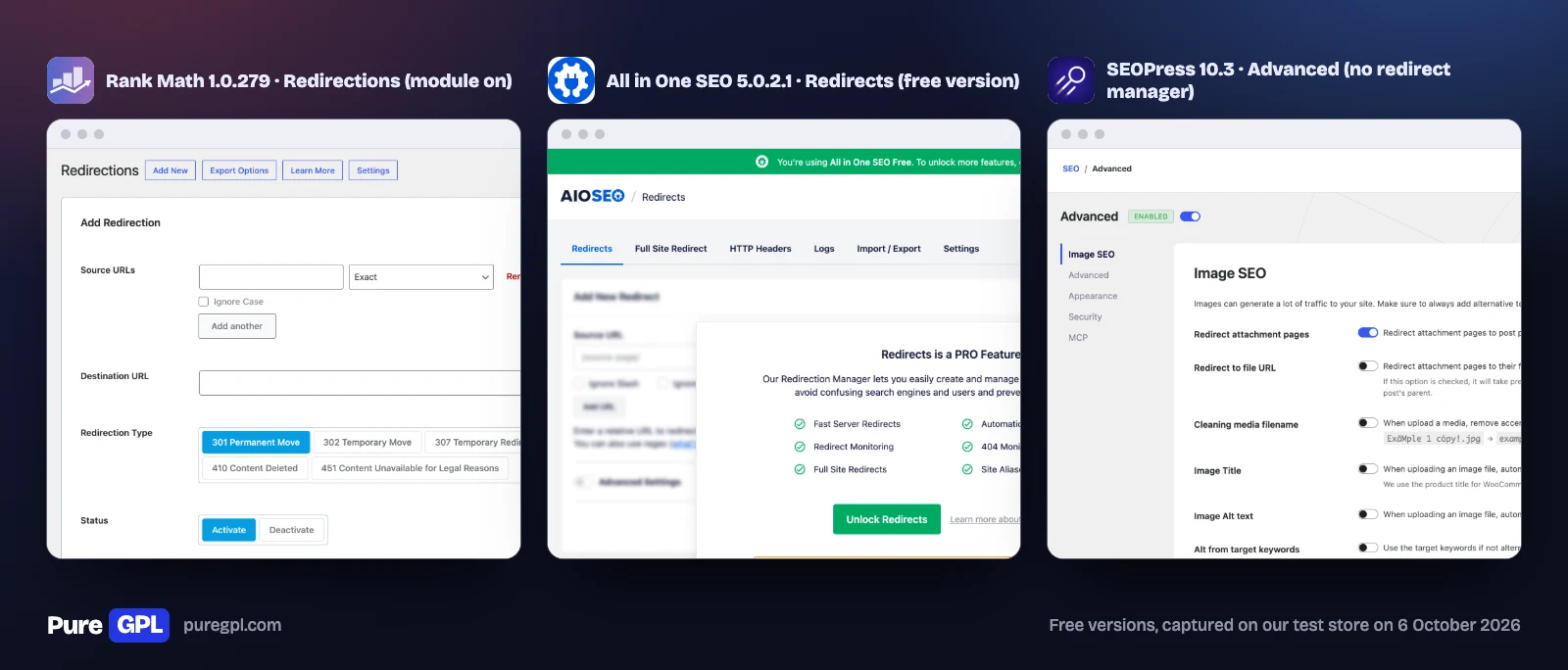1568x670 pixels.
Task: Click the Learn more about link
Action: 985,520
